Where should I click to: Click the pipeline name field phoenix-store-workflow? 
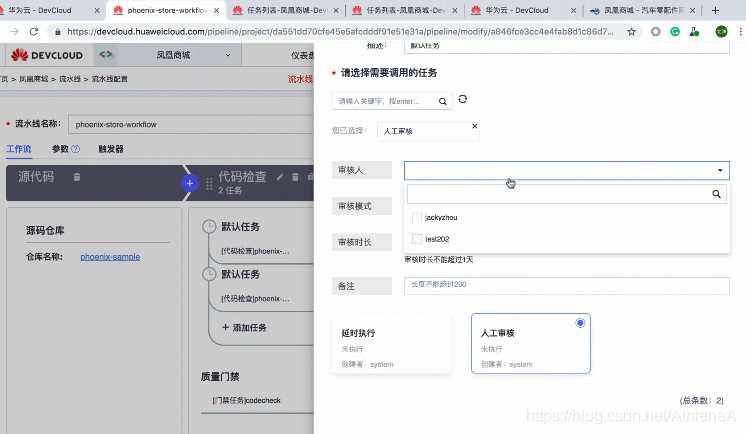pyautogui.click(x=191, y=124)
